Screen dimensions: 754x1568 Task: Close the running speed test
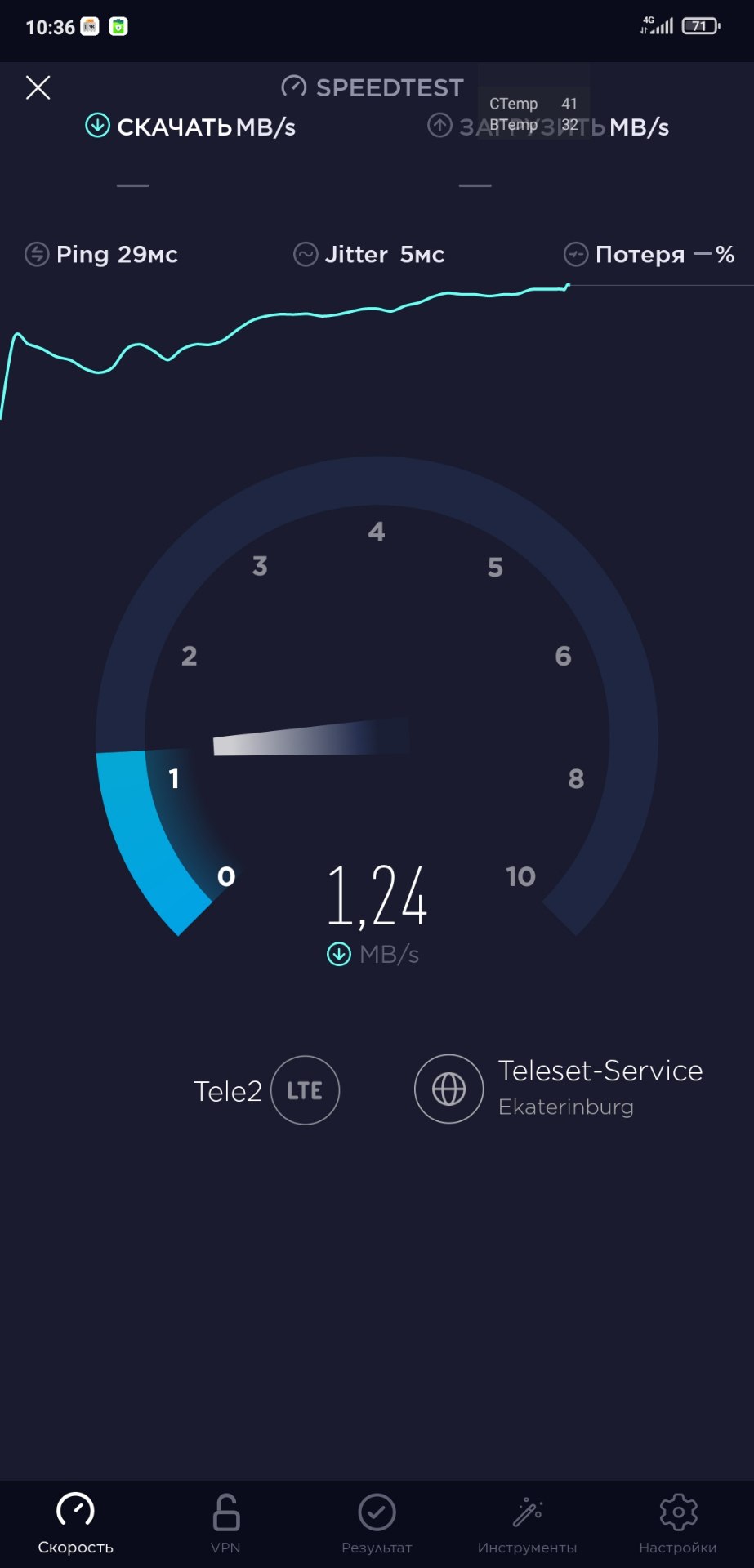38,87
